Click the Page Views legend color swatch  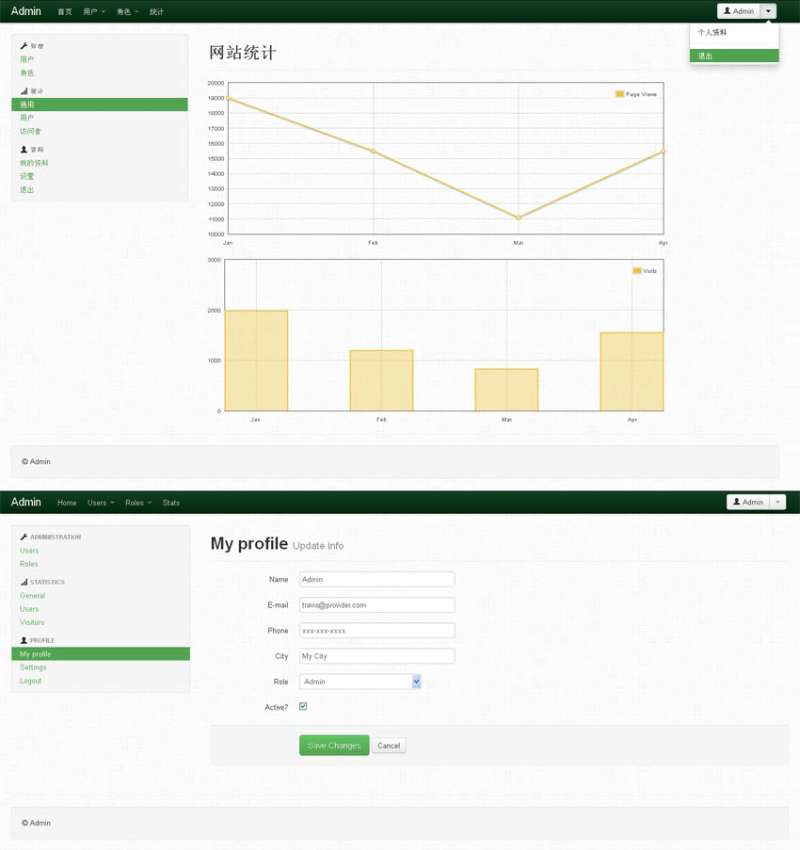click(620, 94)
